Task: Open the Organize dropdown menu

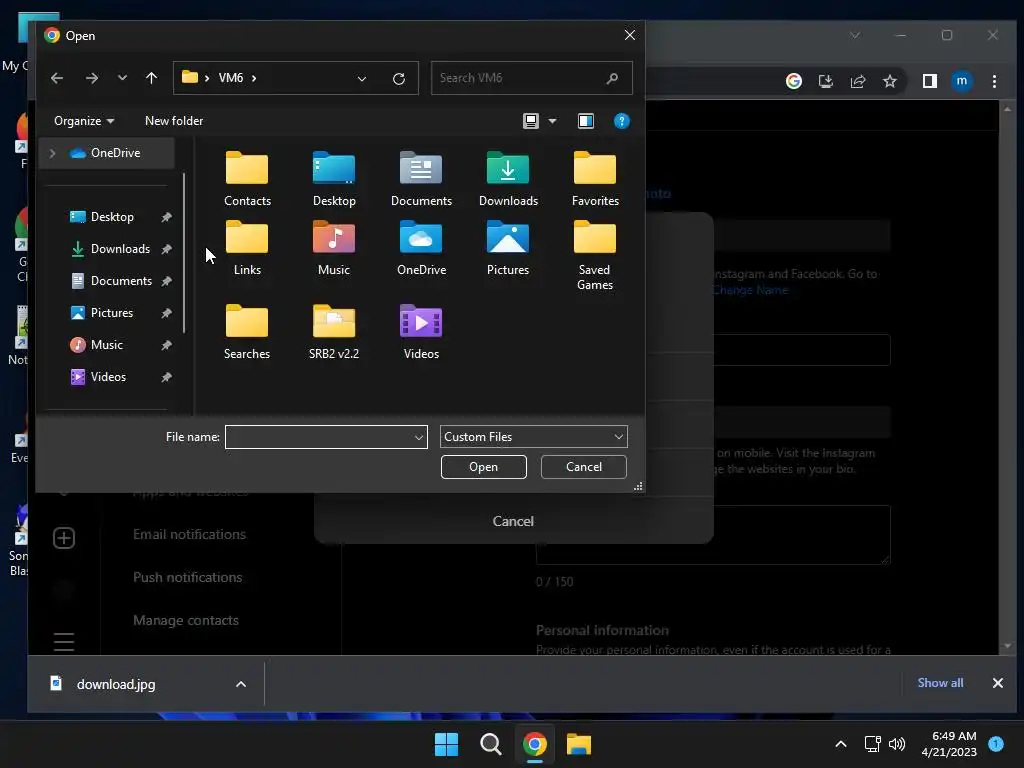Action: 84,121
